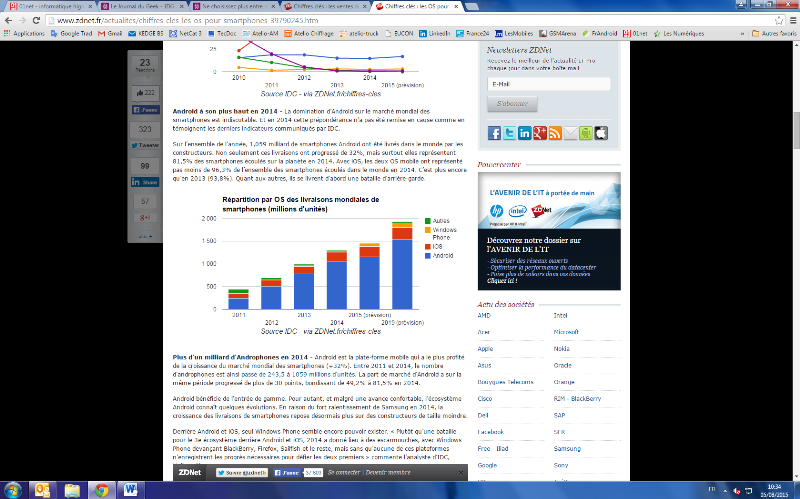Go back with the browser back arrow
Image resolution: width=800 pixels, height=499 pixels.
[8, 20]
